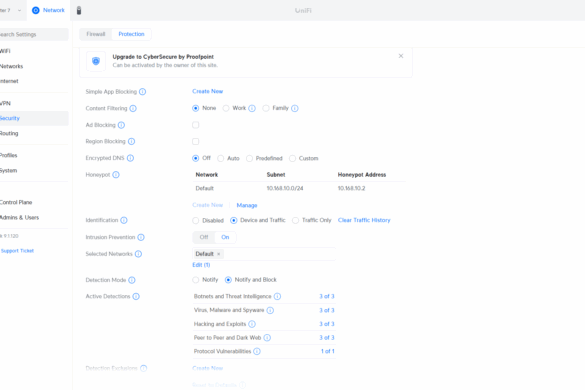Open info tooltip for Honeypot
This screenshot has width=585, height=390.
[116, 175]
